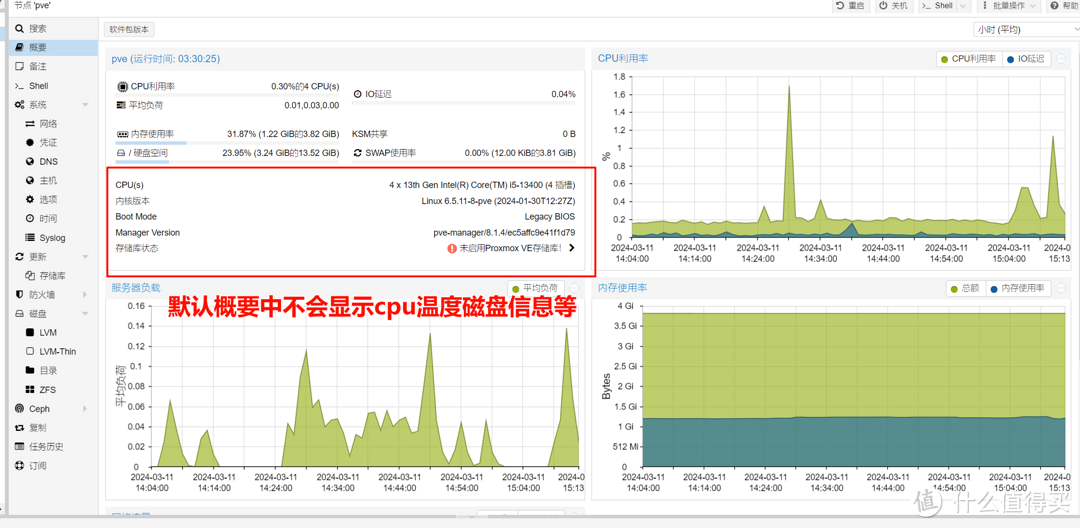Viewport: 1080px width, 528px height.
Task: Click the 重启 reboot button
Action: pos(850,6)
